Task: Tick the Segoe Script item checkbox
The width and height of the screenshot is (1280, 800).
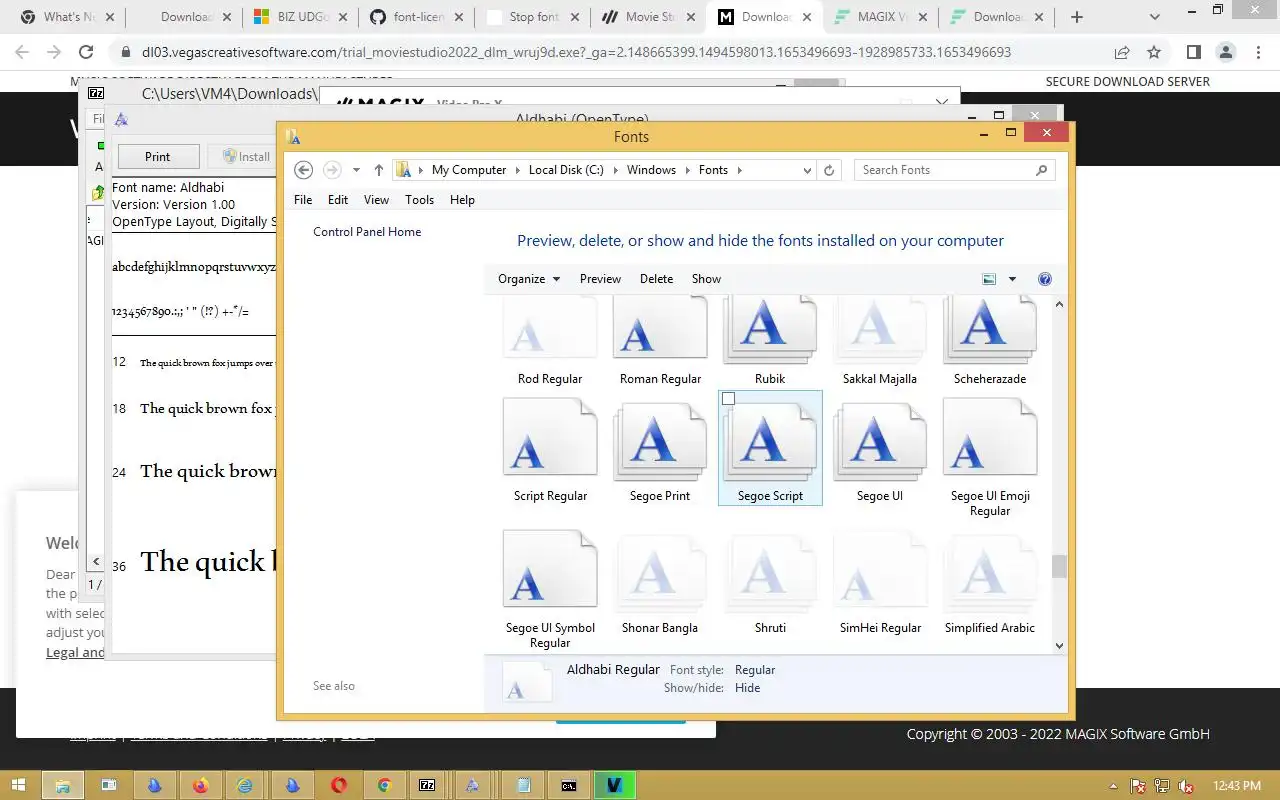Action: tap(728, 399)
